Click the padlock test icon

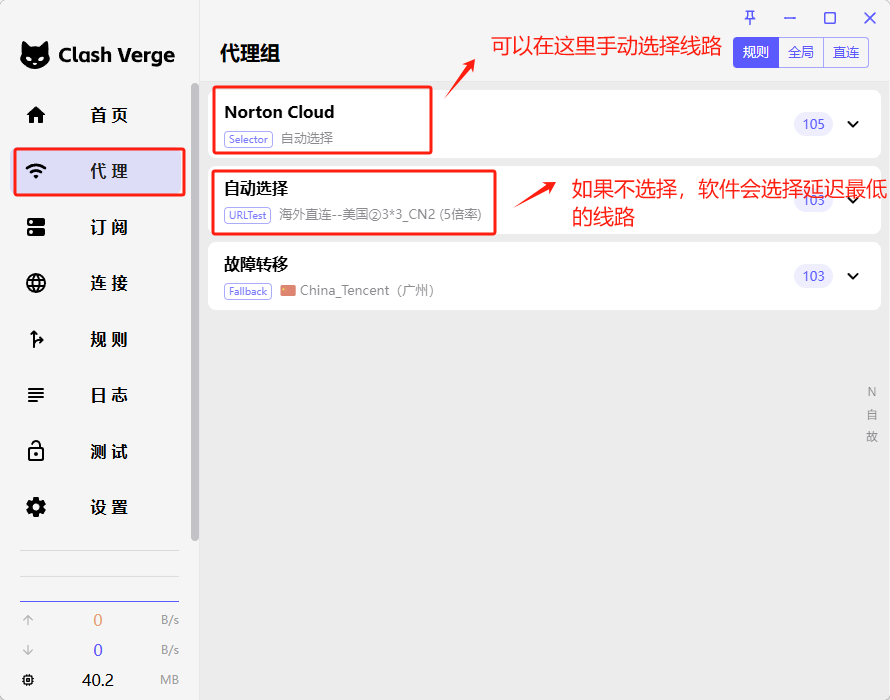[36, 452]
